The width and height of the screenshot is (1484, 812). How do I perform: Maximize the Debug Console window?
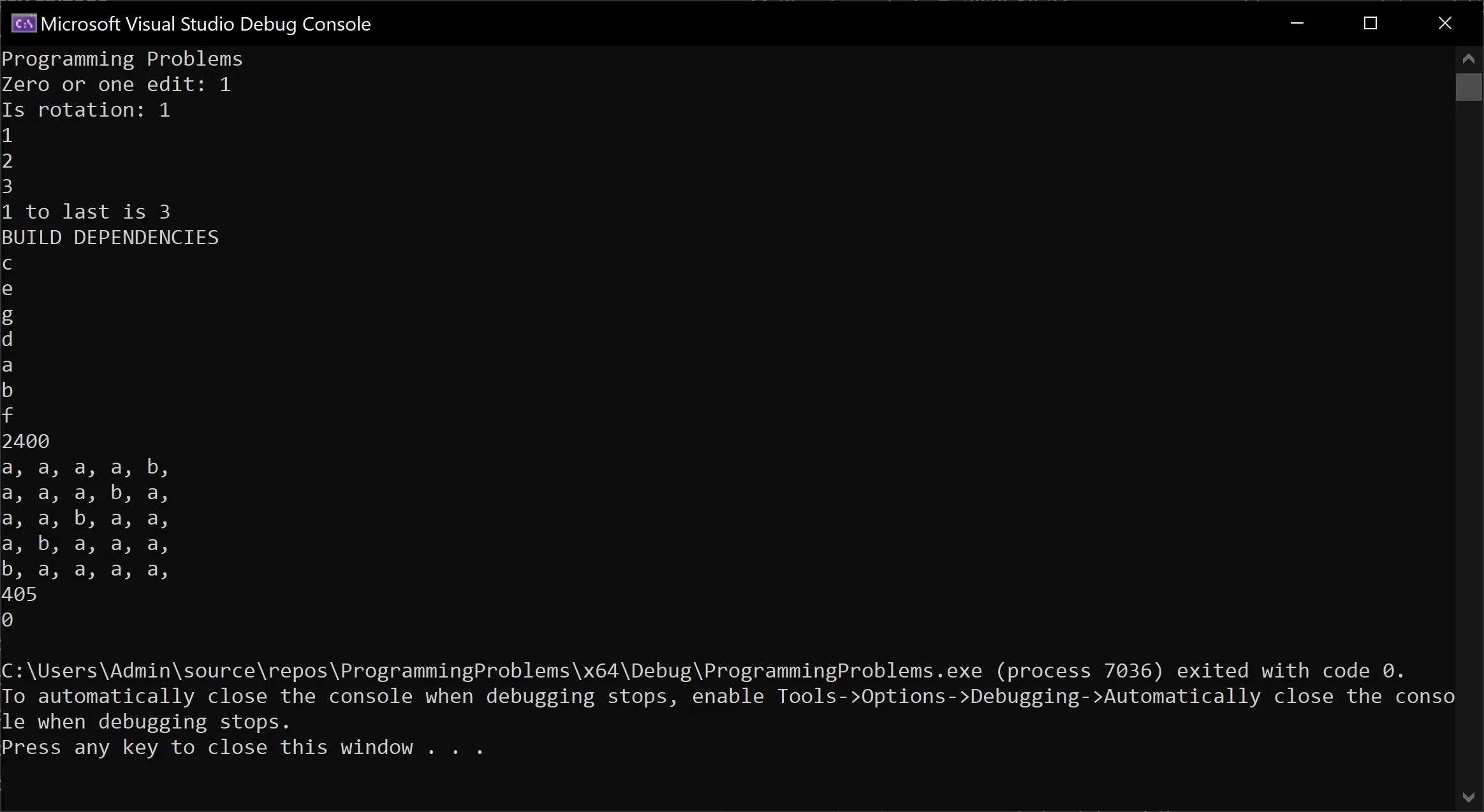point(1370,24)
